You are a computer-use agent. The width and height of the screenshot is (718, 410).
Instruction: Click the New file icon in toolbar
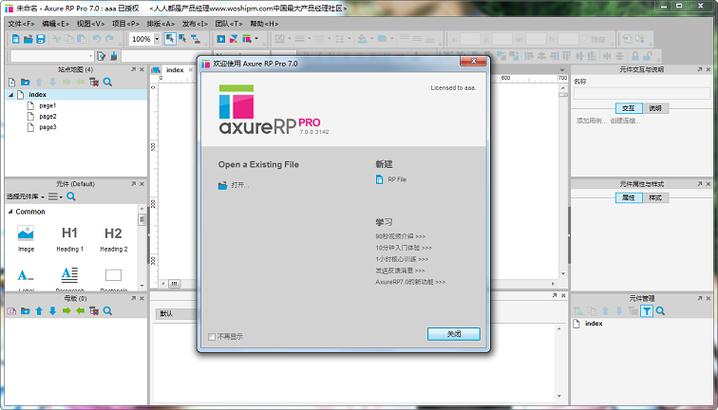[16, 39]
